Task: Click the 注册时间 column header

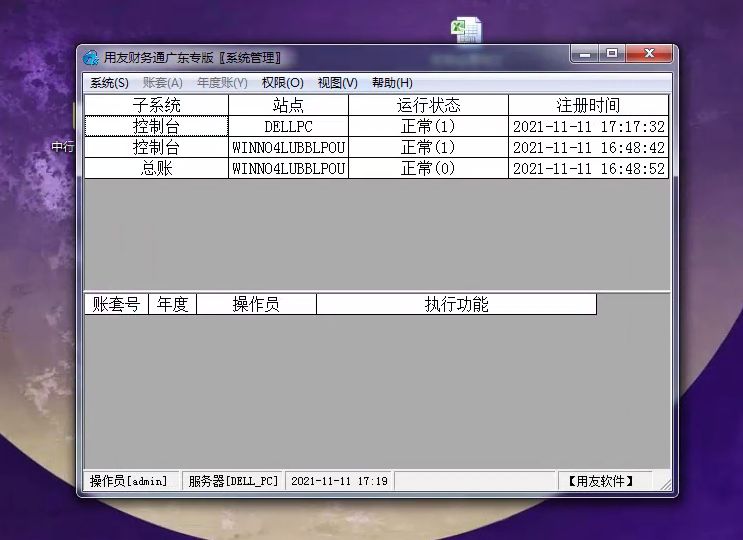Action: (x=589, y=105)
